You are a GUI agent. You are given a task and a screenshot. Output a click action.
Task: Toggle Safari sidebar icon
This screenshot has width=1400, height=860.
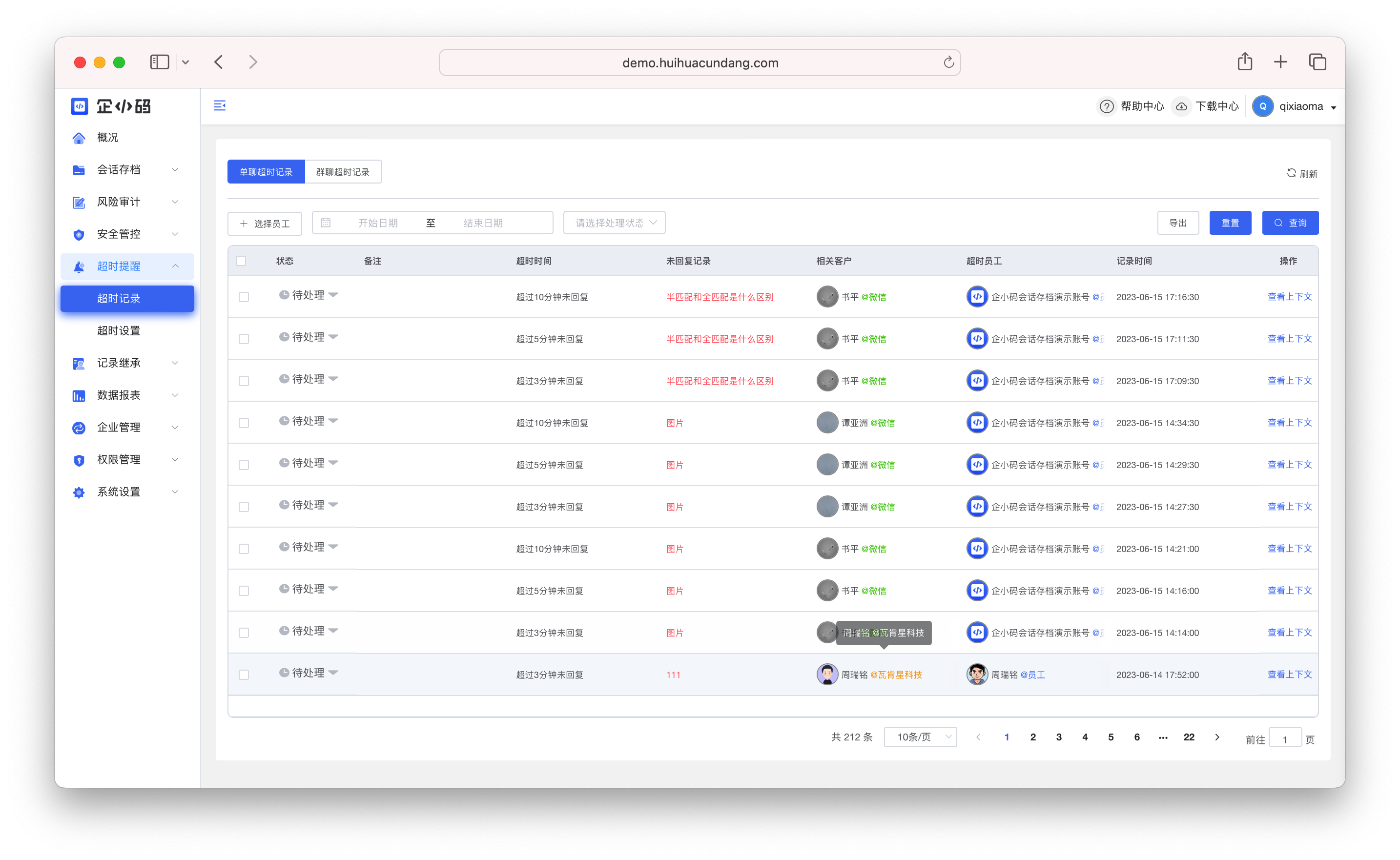pyautogui.click(x=159, y=62)
